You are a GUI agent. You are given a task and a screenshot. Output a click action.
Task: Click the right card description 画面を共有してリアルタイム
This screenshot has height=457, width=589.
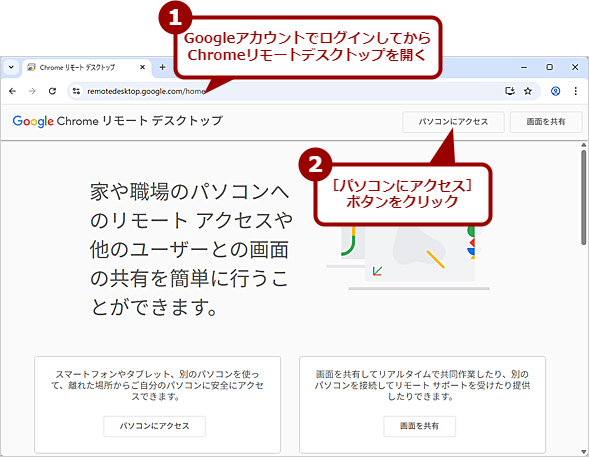pos(422,385)
